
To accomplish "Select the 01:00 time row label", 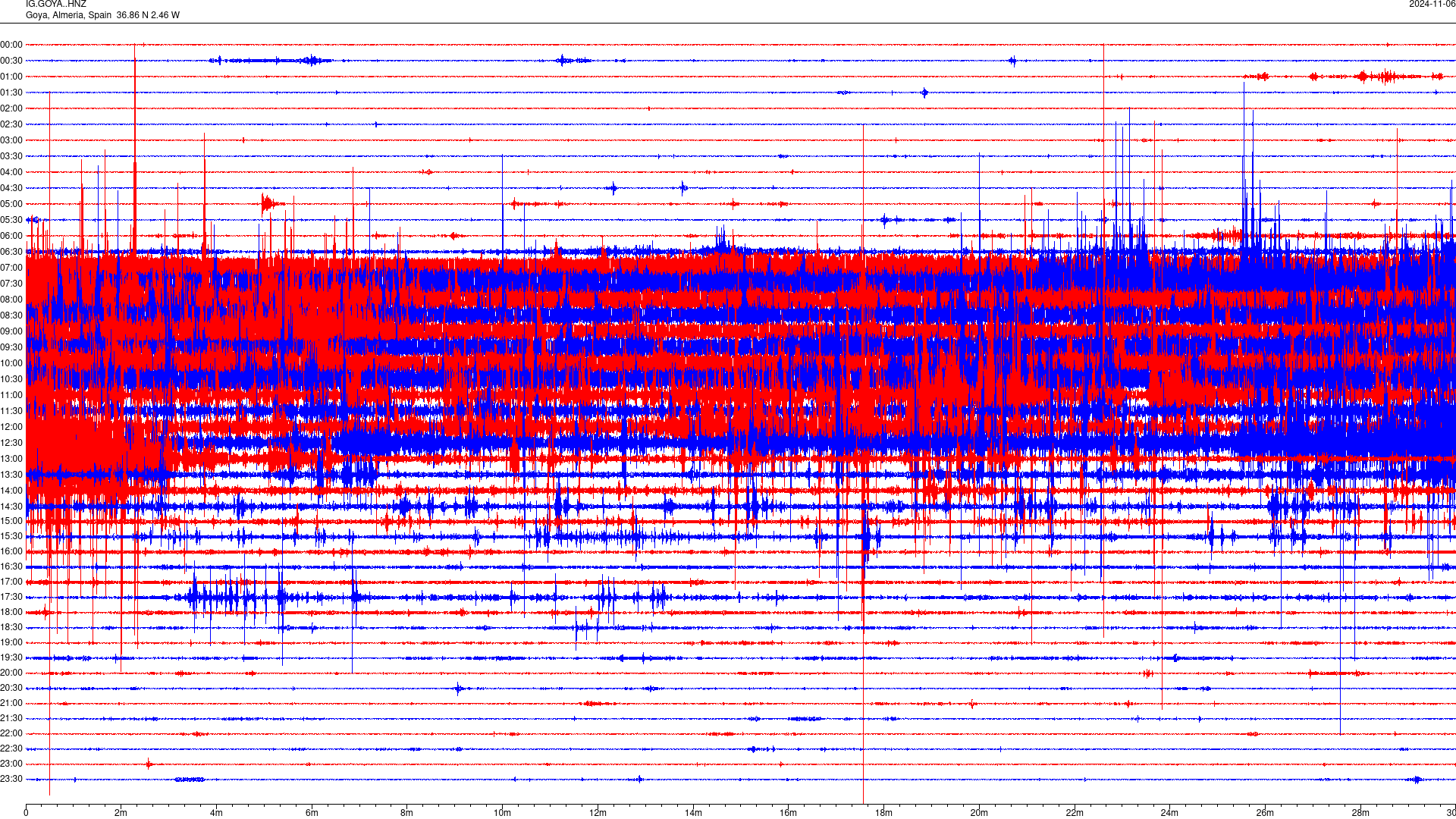I will [11, 77].
